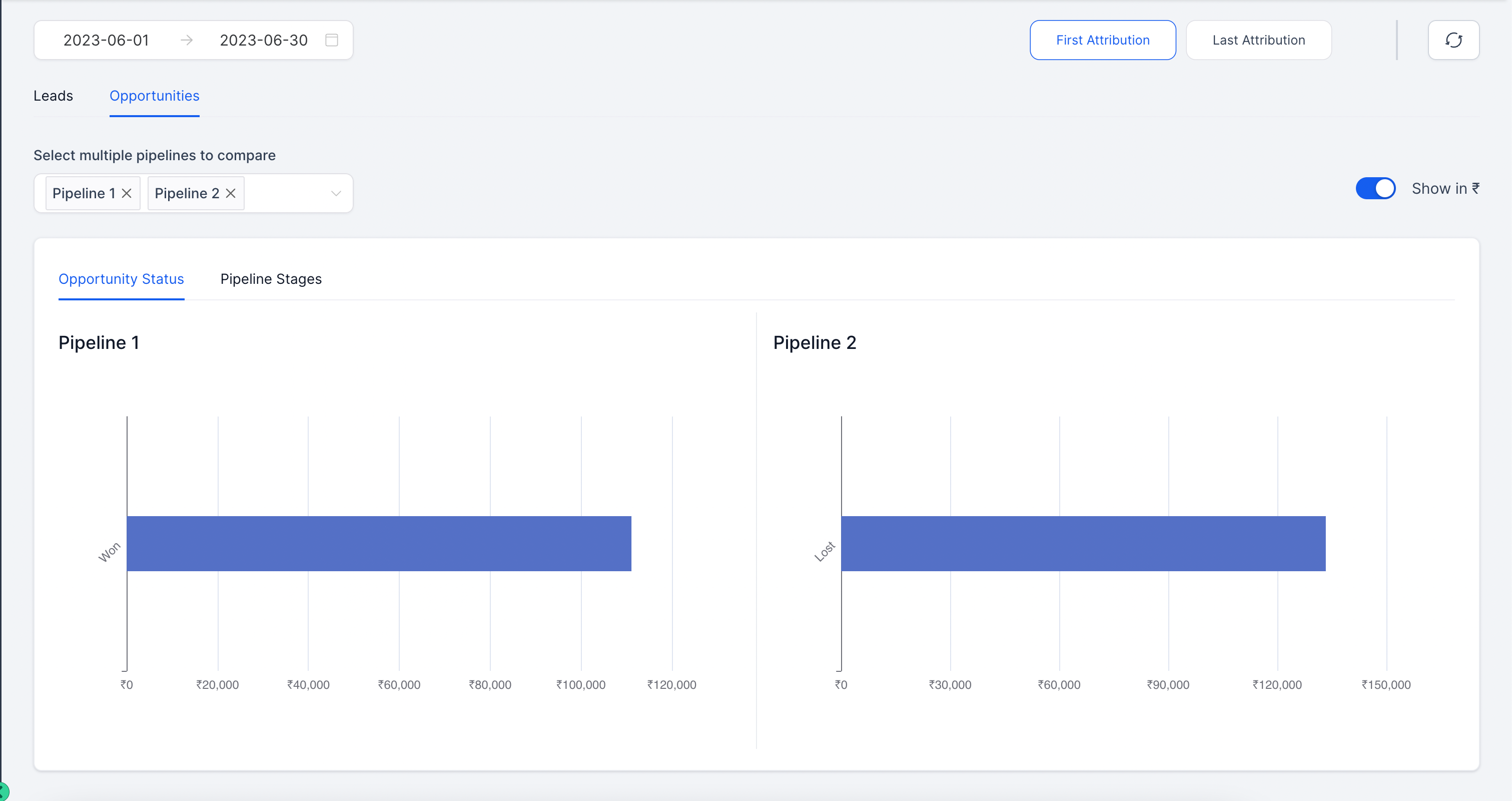The height and width of the screenshot is (801, 1512).
Task: Disable currency display toggle
Action: (x=1375, y=188)
